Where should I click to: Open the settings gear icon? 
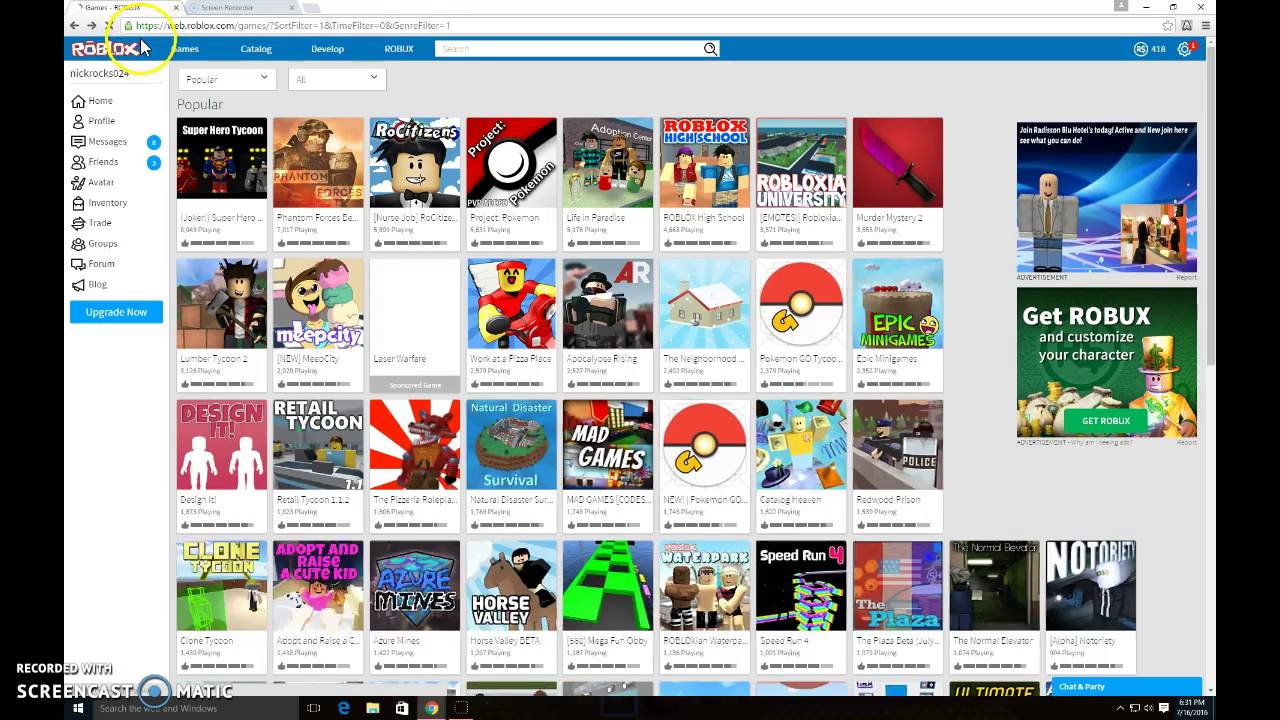click(x=1184, y=49)
